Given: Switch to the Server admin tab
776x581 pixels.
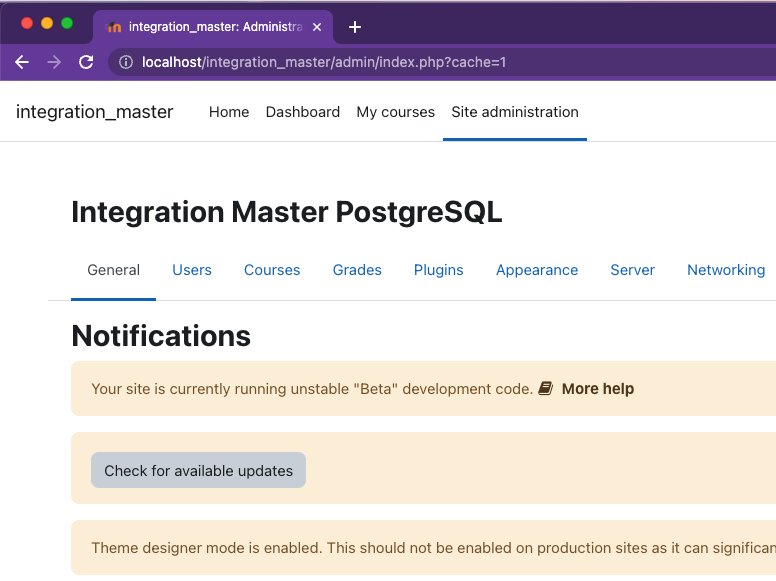Looking at the screenshot, I should point(632,270).
